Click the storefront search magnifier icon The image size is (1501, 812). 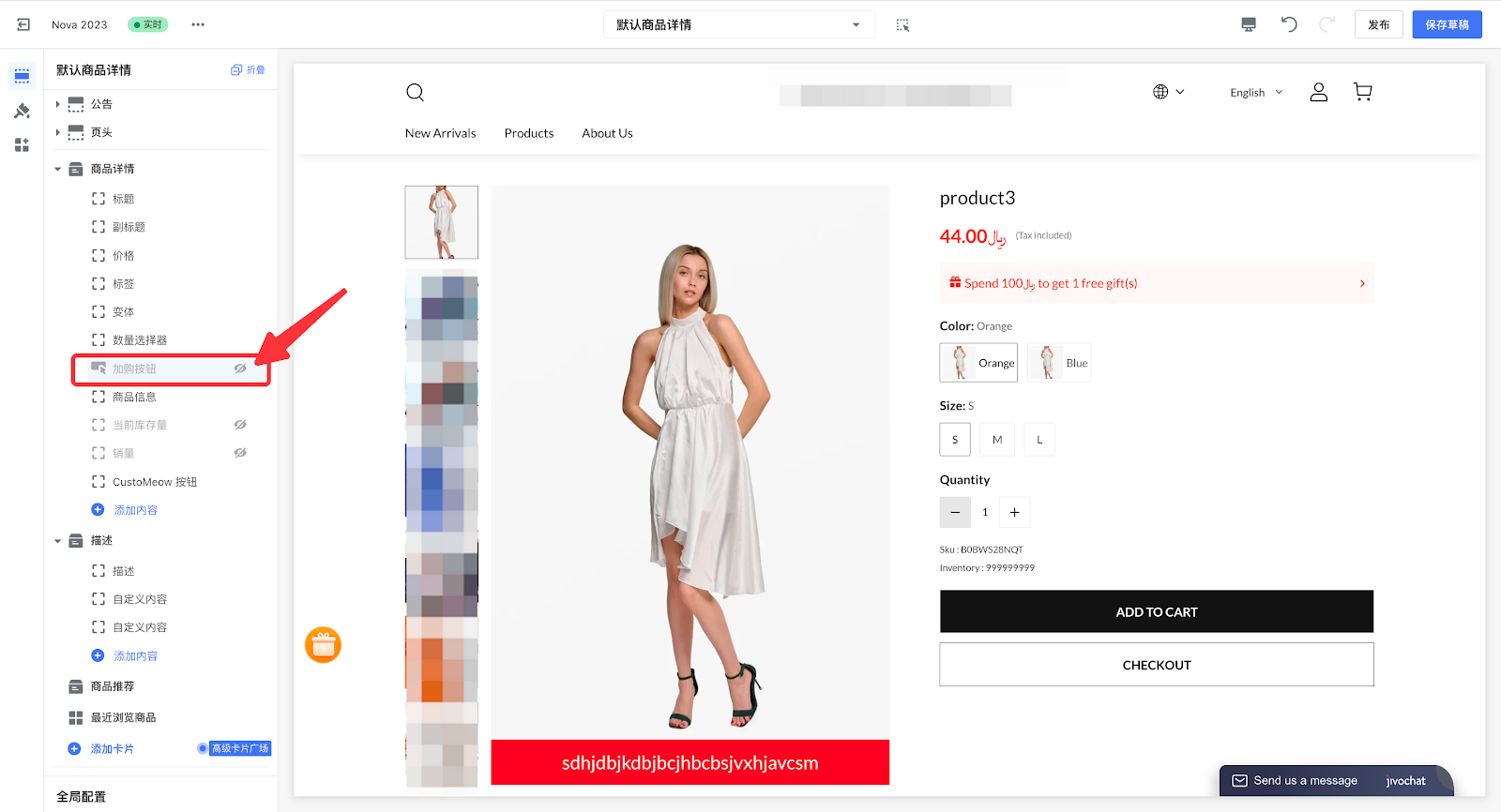pyautogui.click(x=415, y=92)
